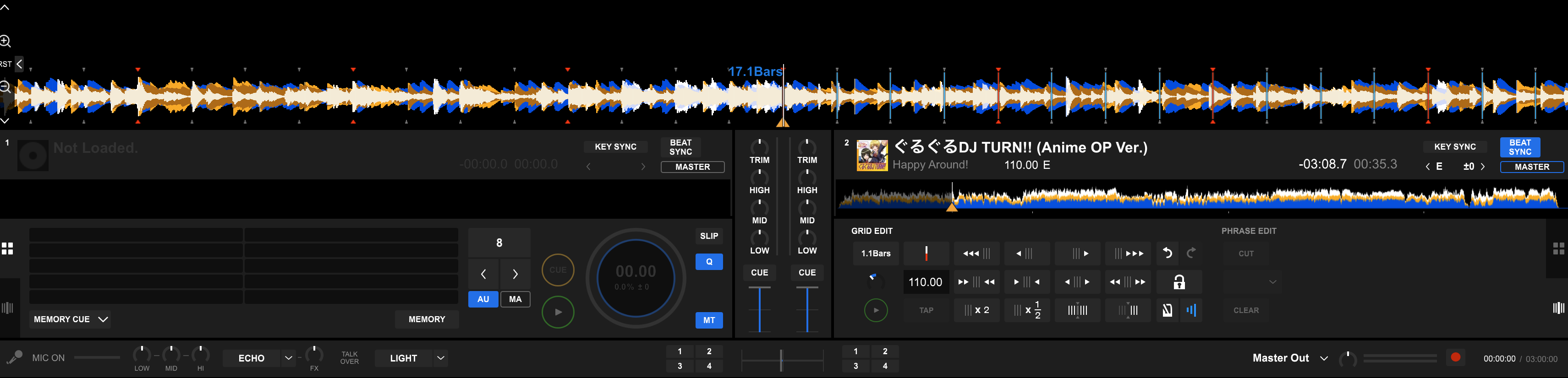Select whole-track beat grid adjustment icon
Screen dimensions: 1568x378
(1077, 311)
